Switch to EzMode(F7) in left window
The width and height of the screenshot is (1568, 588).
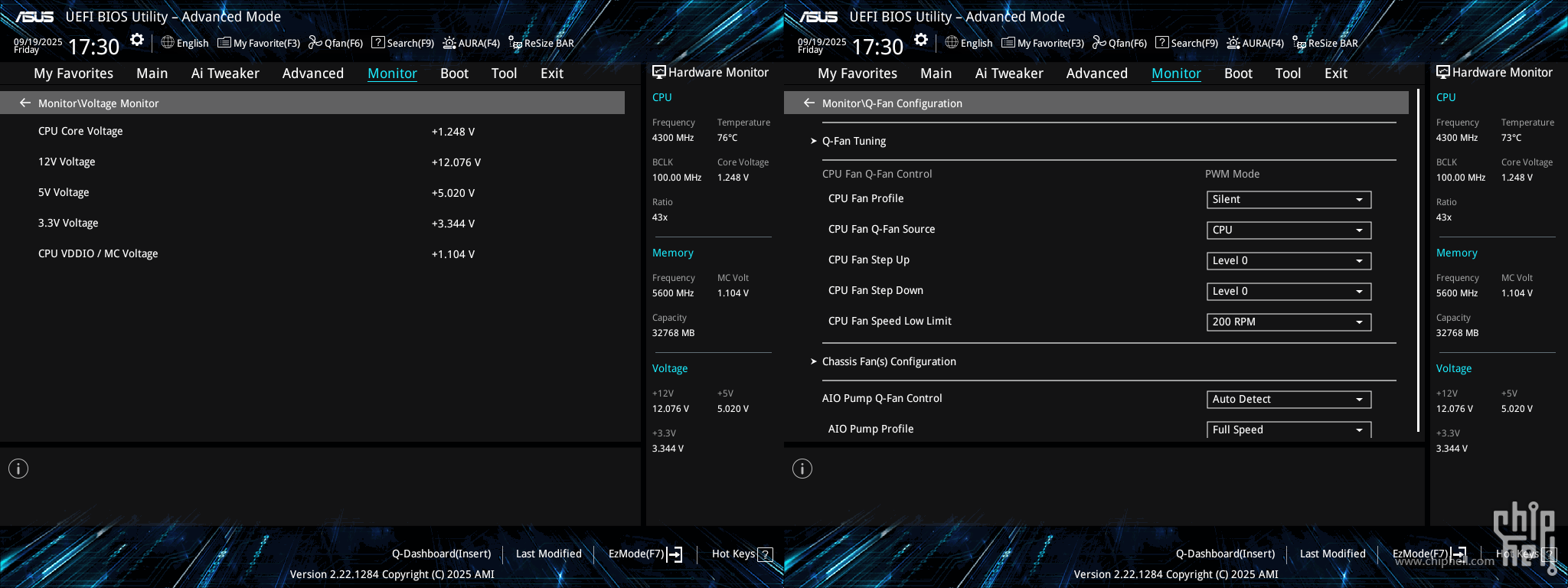[645, 554]
